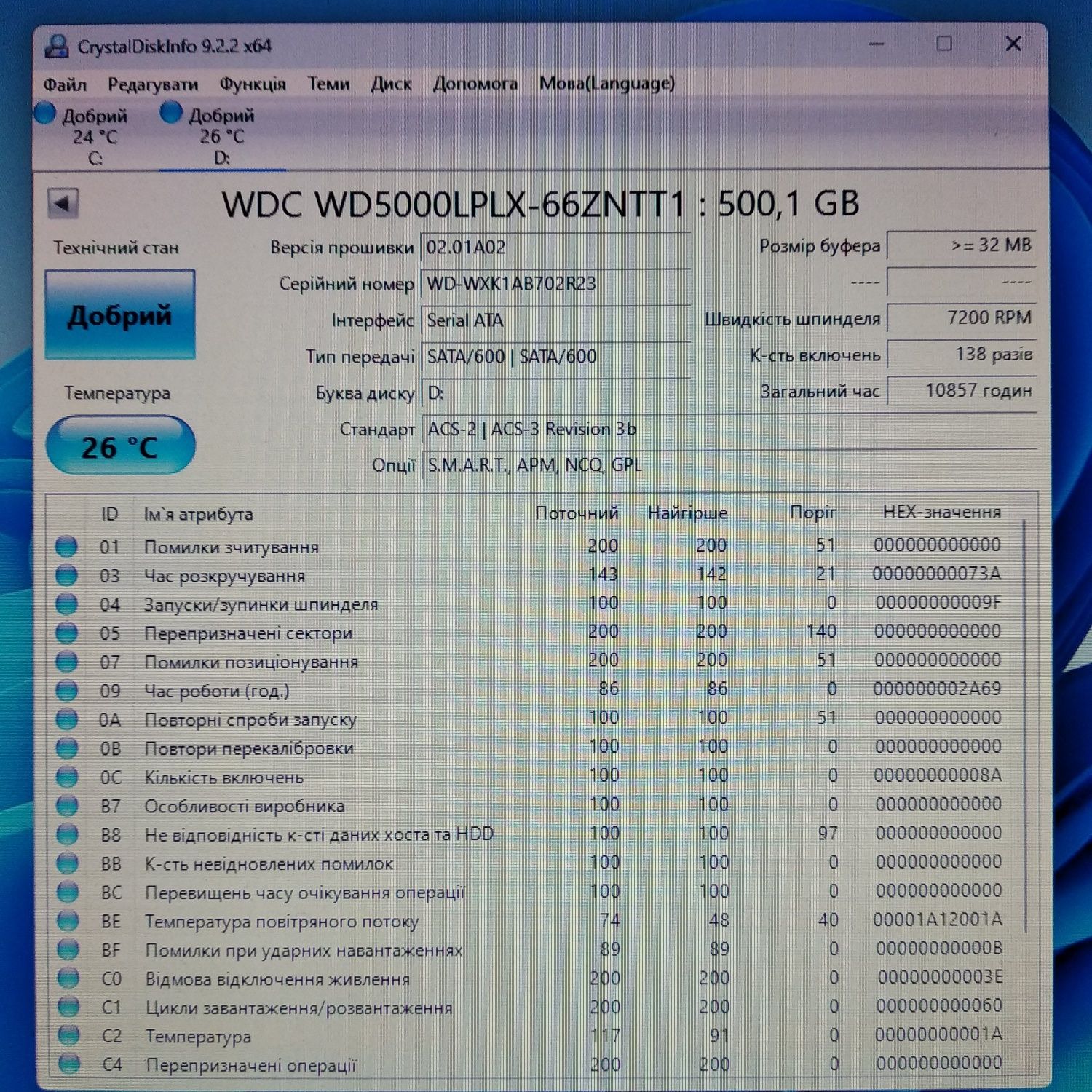The height and width of the screenshot is (1092, 1092).
Task: Click status circle of attribute 0C row
Action: coord(67,777)
